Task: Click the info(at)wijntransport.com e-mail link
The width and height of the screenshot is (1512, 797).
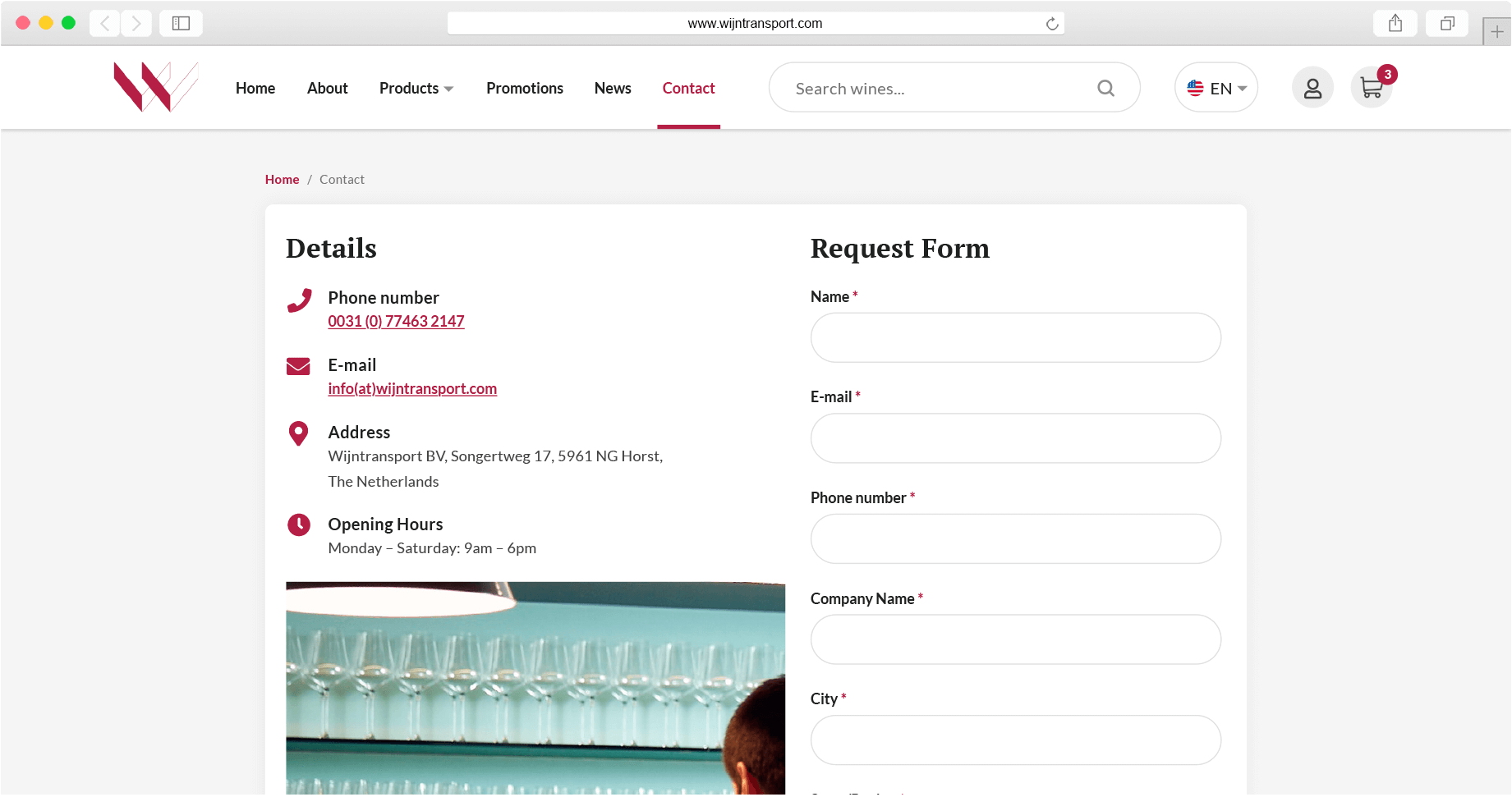Action: click(412, 388)
